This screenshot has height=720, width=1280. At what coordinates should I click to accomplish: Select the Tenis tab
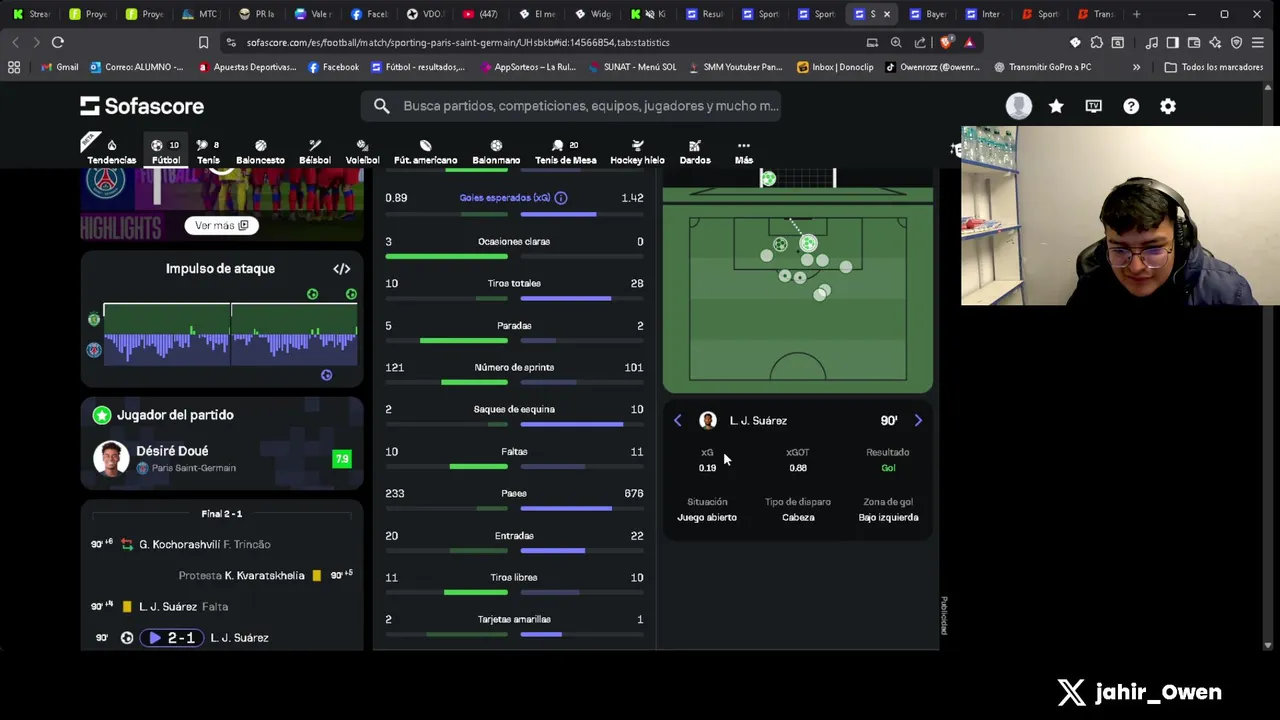tap(208, 152)
